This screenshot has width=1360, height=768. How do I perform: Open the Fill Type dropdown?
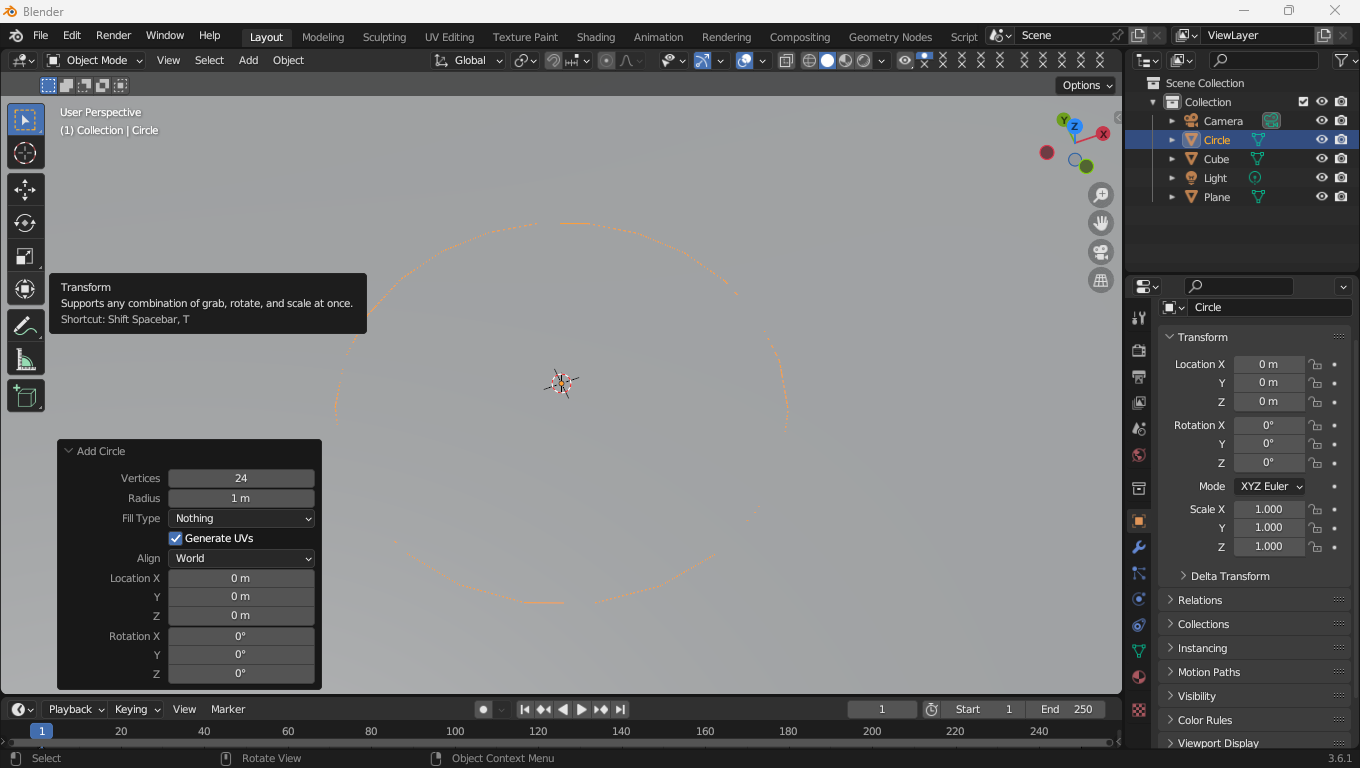[241, 518]
